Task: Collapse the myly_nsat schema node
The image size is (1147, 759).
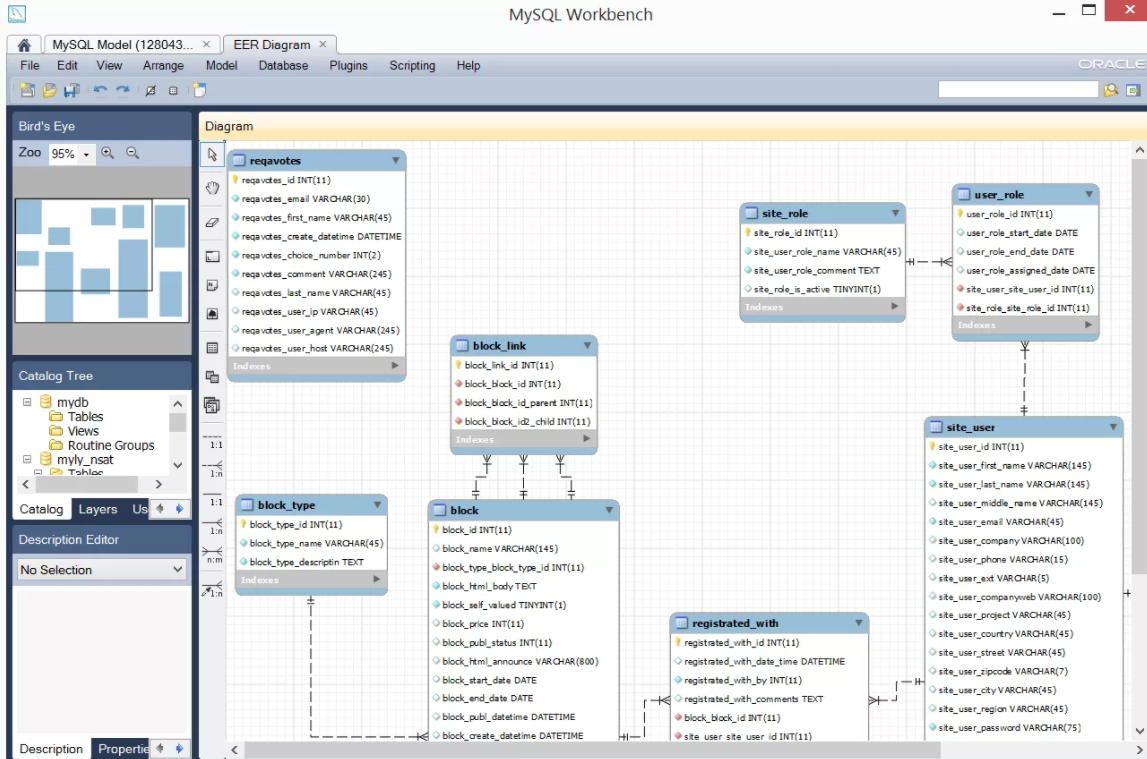Action: click(x=27, y=459)
